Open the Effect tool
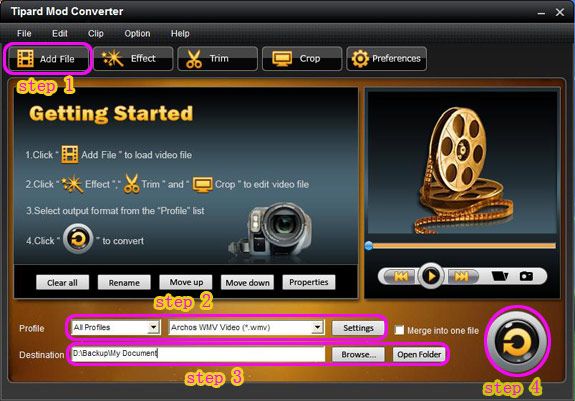 pyautogui.click(x=133, y=59)
